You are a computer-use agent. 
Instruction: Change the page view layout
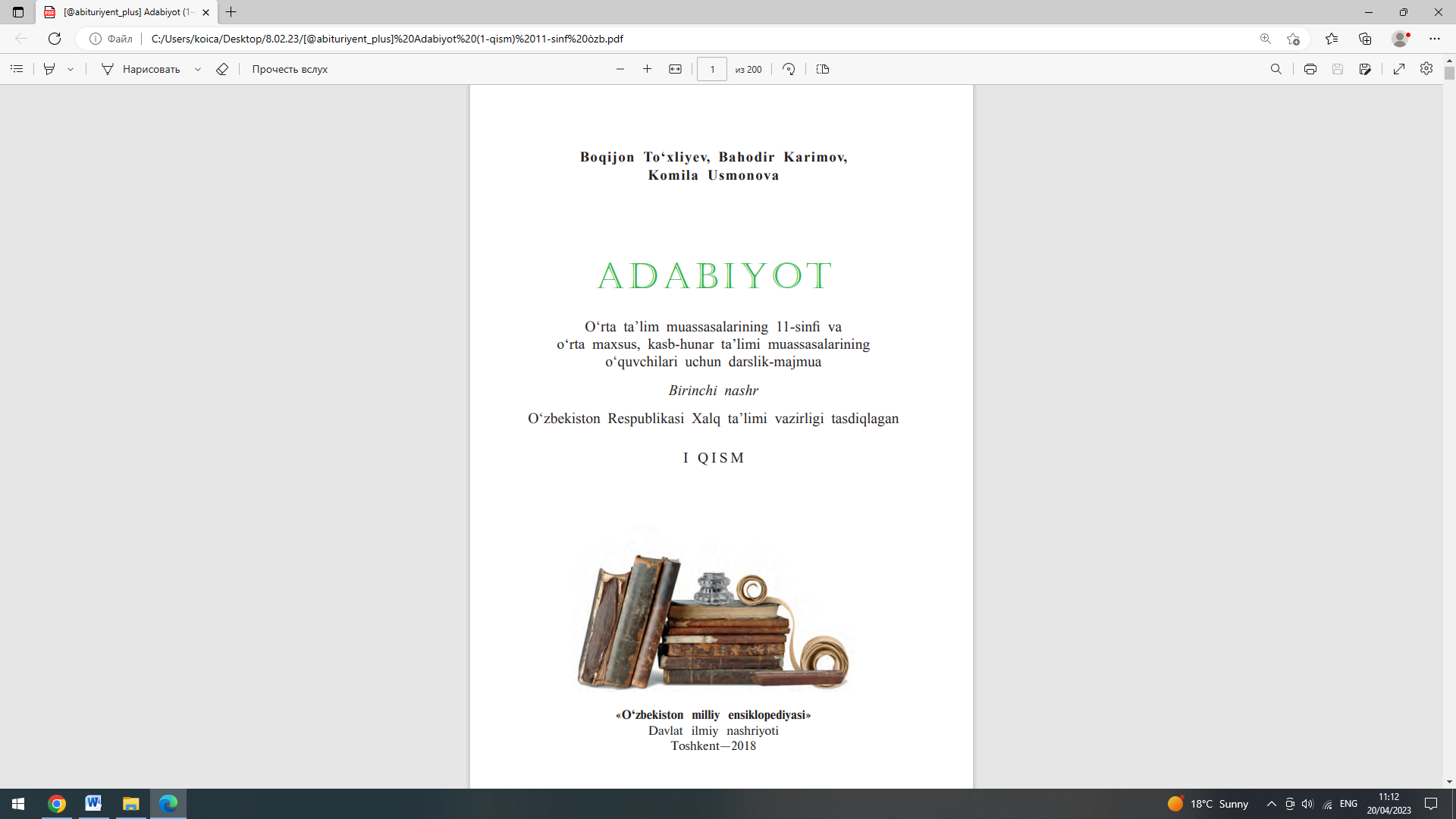click(822, 69)
